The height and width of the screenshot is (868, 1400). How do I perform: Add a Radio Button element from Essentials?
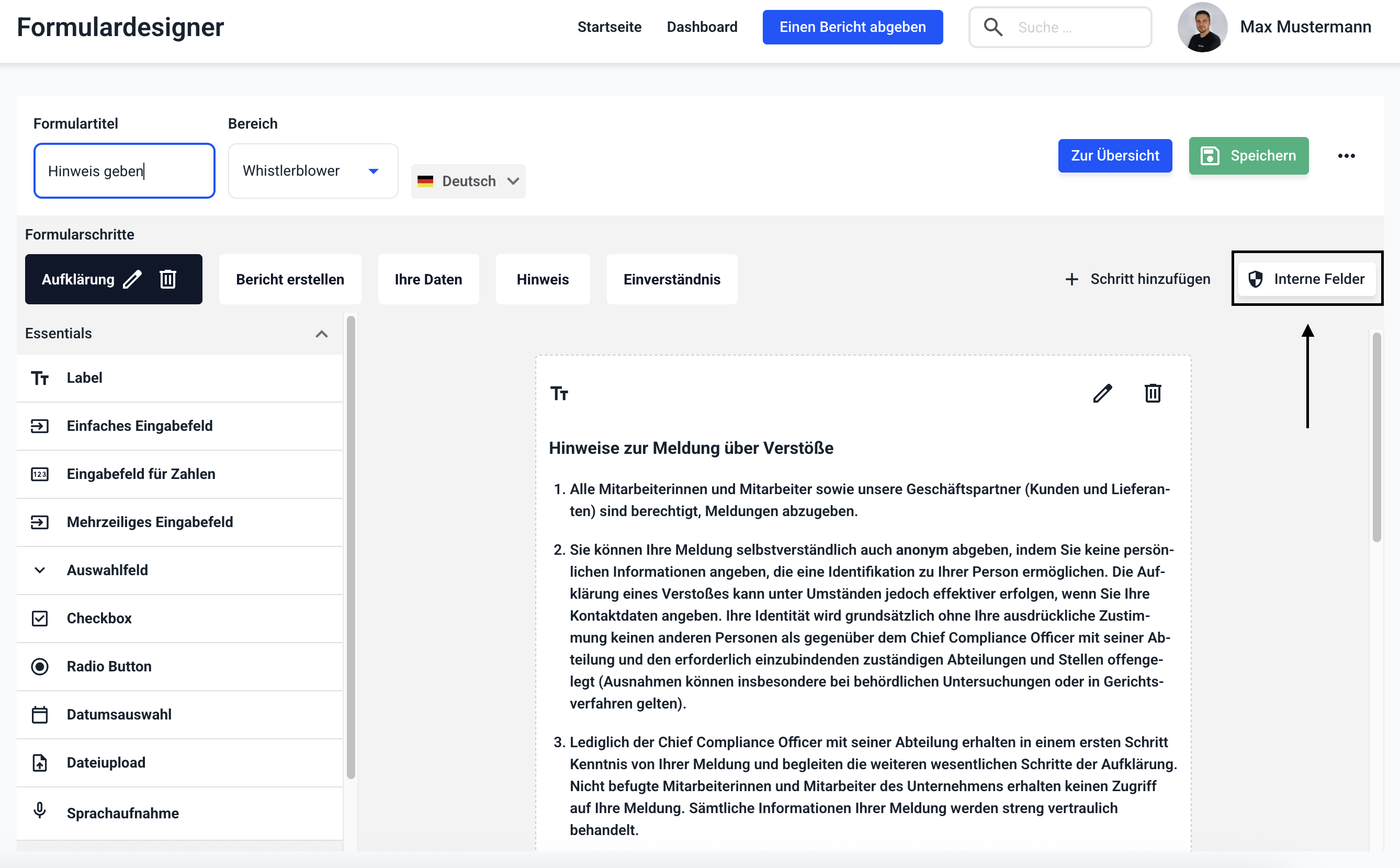coord(109,667)
